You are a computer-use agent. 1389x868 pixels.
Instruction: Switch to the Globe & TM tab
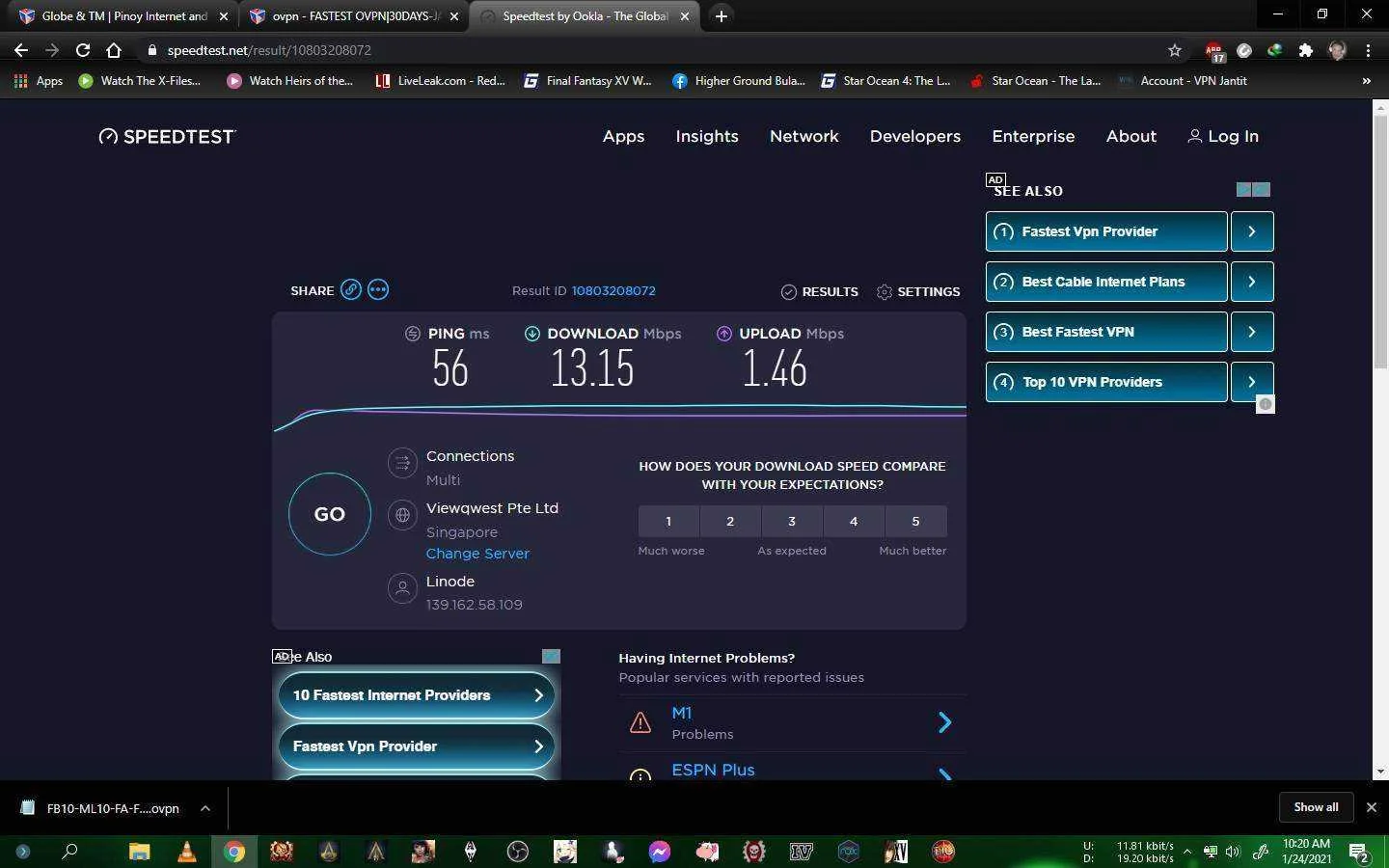click(x=122, y=16)
